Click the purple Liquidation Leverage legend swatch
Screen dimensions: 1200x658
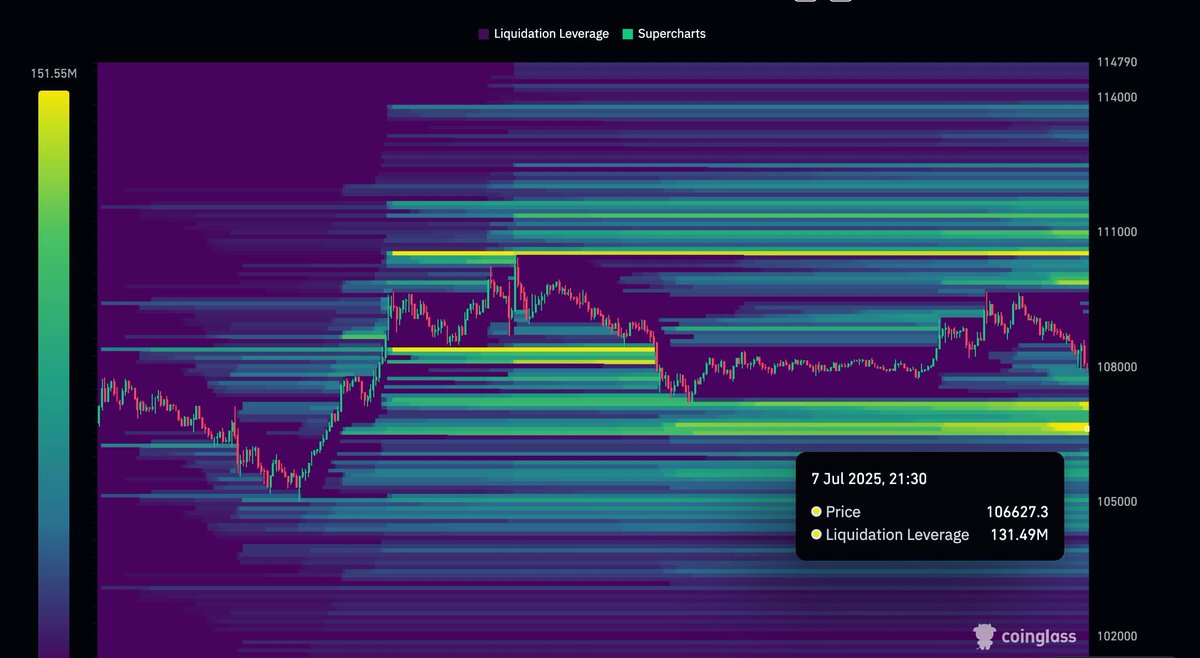tap(484, 34)
